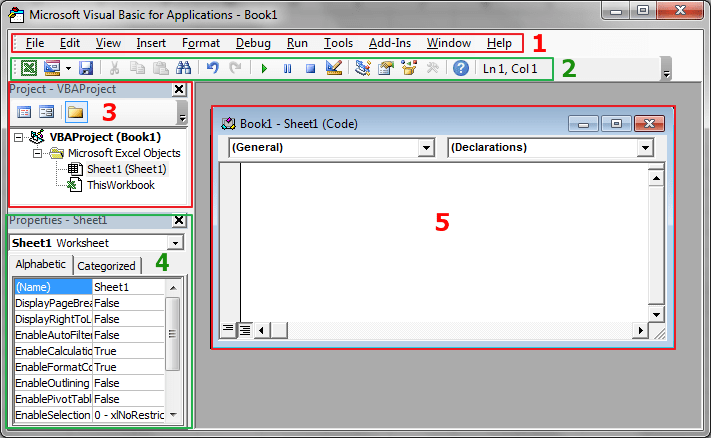Image resolution: width=711 pixels, height=438 pixels.
Task: Click code window horizontal scroll right arrow
Action: [640, 330]
